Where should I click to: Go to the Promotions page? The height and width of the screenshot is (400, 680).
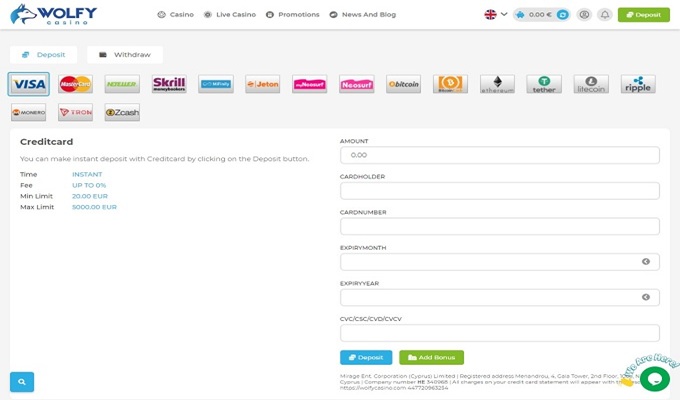(x=293, y=15)
